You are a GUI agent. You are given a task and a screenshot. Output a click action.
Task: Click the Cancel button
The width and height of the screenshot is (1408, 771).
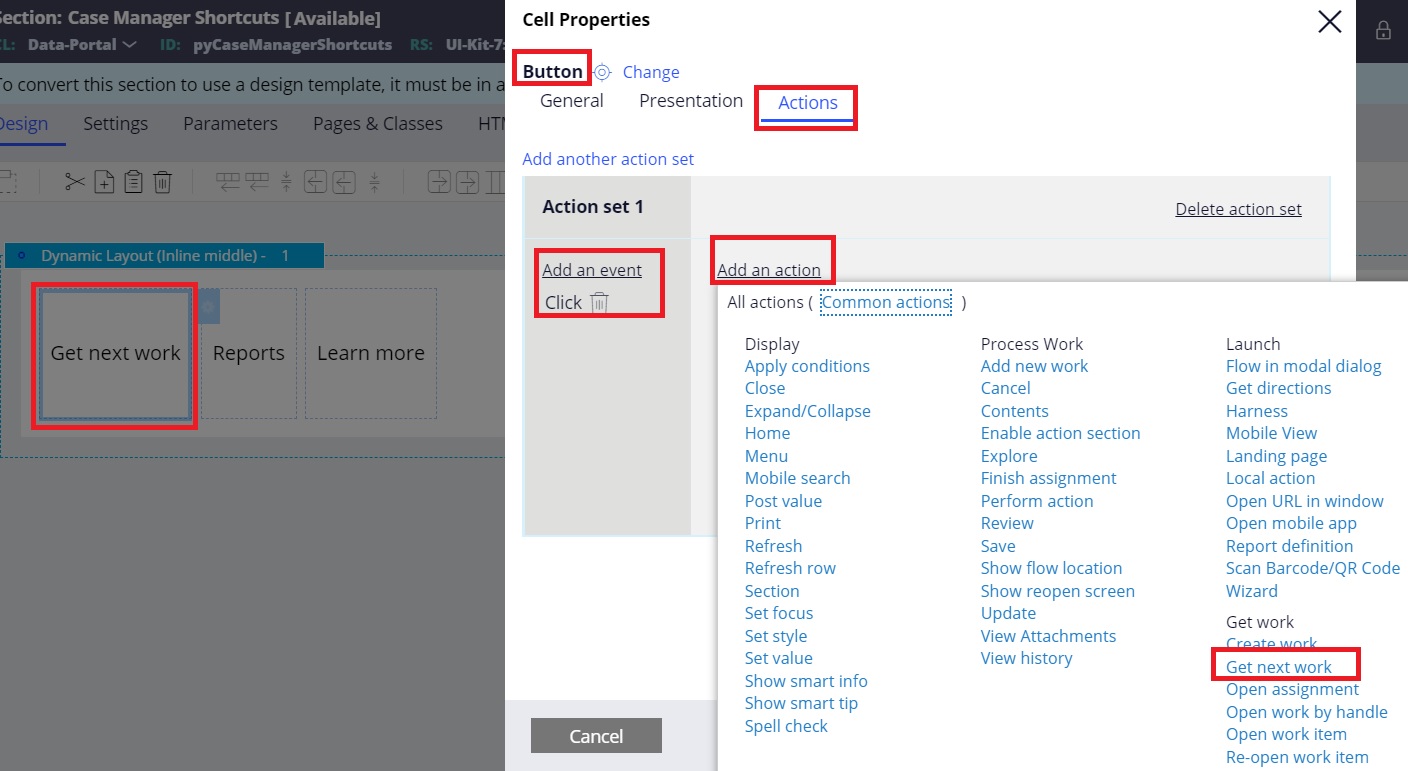596,735
